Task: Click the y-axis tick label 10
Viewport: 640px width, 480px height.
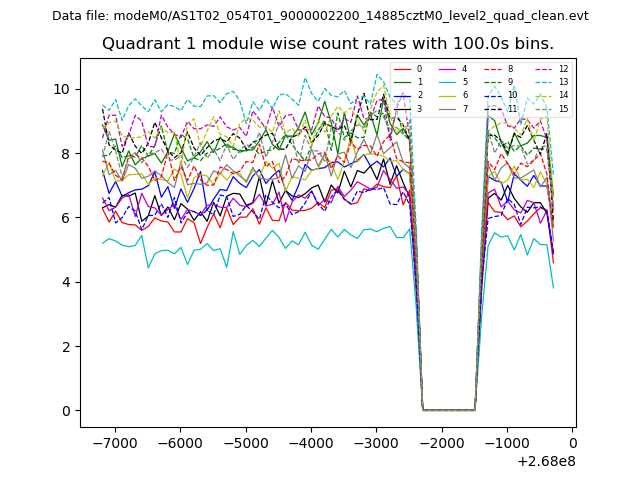Action: click(x=61, y=89)
